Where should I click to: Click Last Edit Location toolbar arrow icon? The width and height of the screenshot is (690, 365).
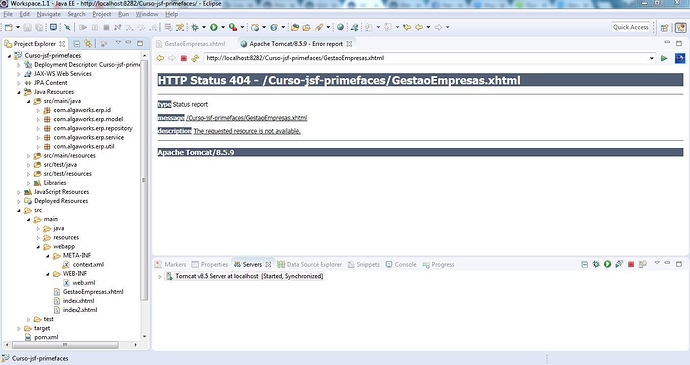pyautogui.click(x=407, y=27)
